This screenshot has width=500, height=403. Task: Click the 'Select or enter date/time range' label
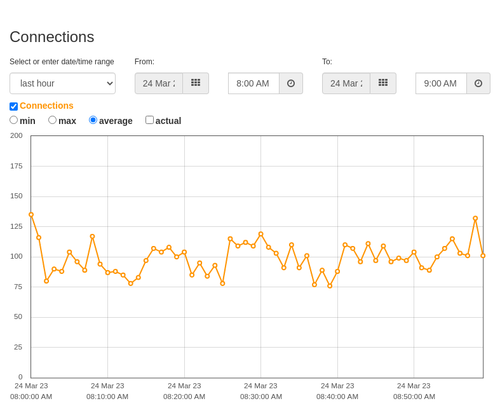click(x=62, y=62)
